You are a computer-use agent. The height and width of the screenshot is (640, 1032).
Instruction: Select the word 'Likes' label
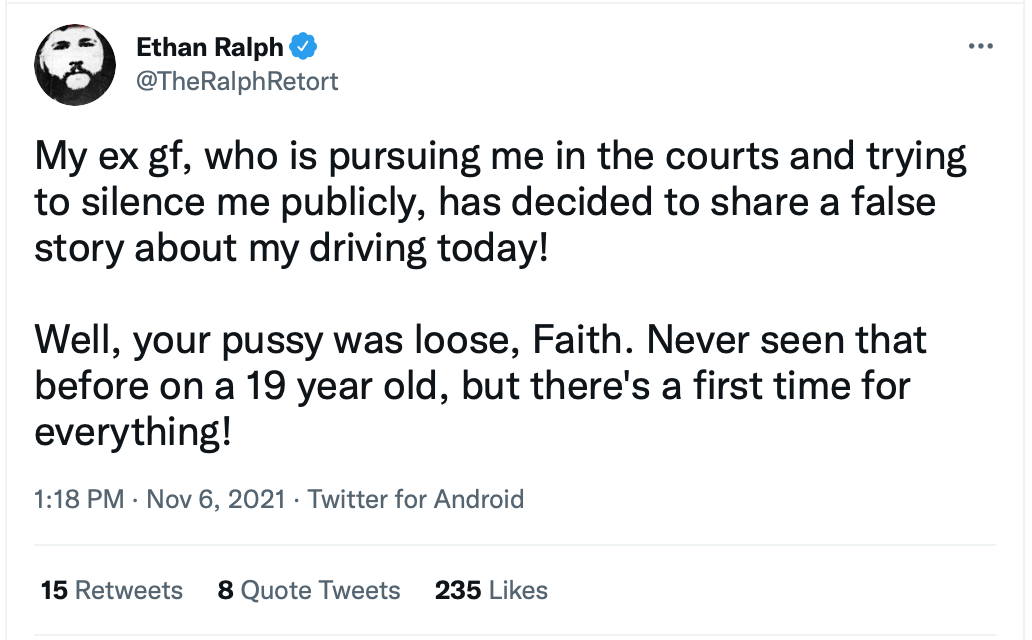tap(519, 590)
